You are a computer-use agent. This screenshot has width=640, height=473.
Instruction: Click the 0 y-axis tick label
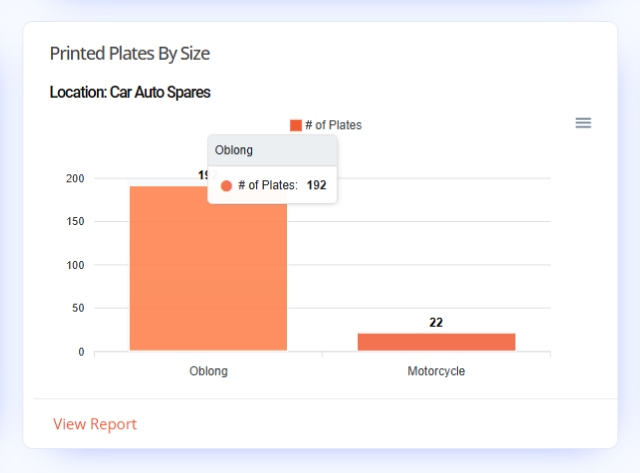(x=81, y=352)
